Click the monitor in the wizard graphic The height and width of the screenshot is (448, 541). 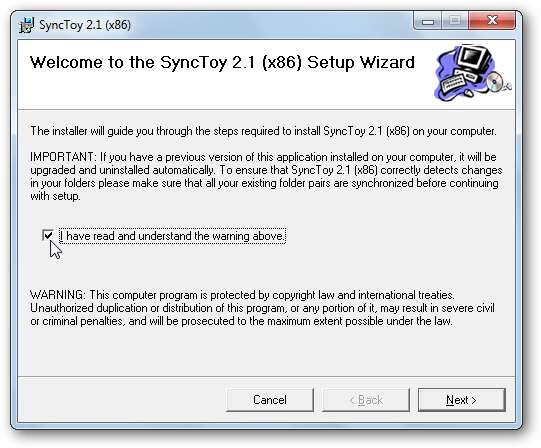click(473, 58)
